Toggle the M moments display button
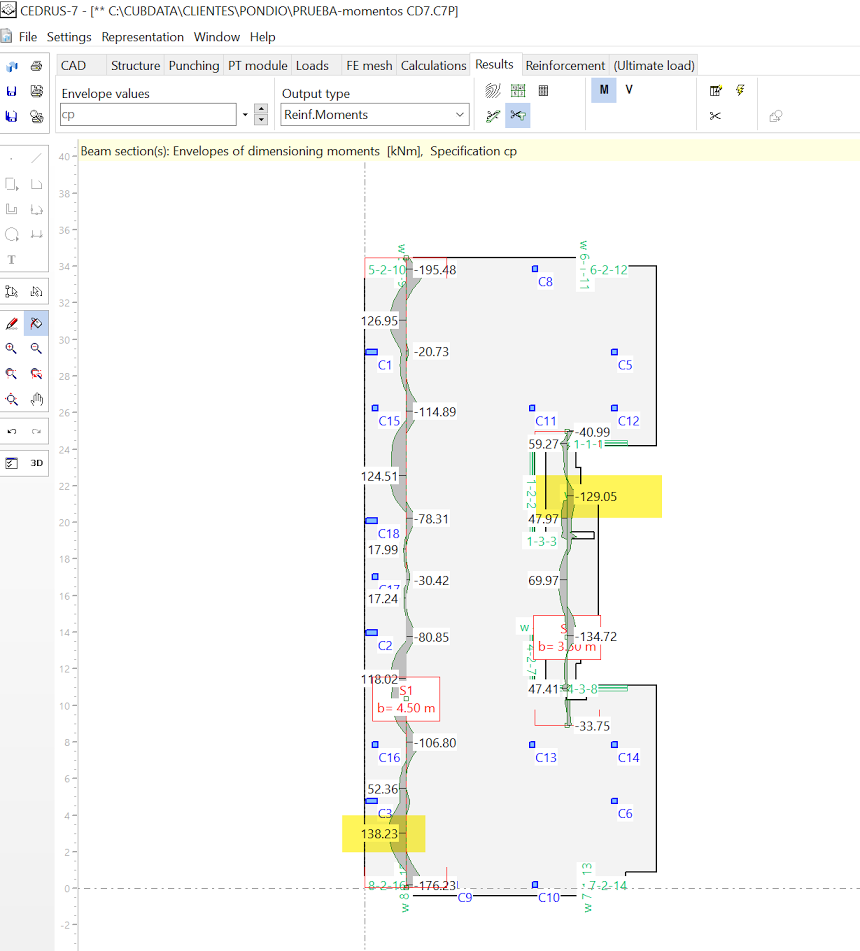This screenshot has width=860, height=951. point(604,90)
